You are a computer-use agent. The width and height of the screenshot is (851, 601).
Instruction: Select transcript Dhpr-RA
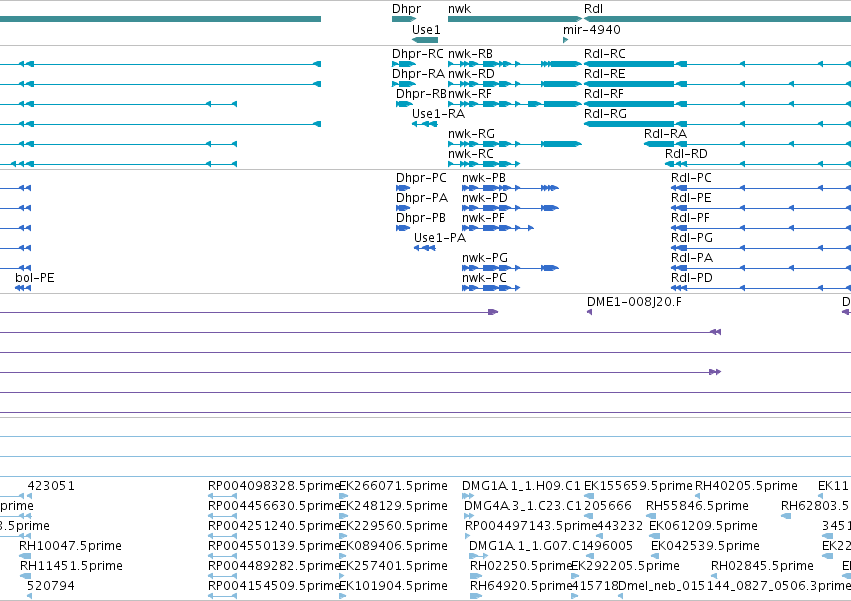pyautogui.click(x=418, y=74)
